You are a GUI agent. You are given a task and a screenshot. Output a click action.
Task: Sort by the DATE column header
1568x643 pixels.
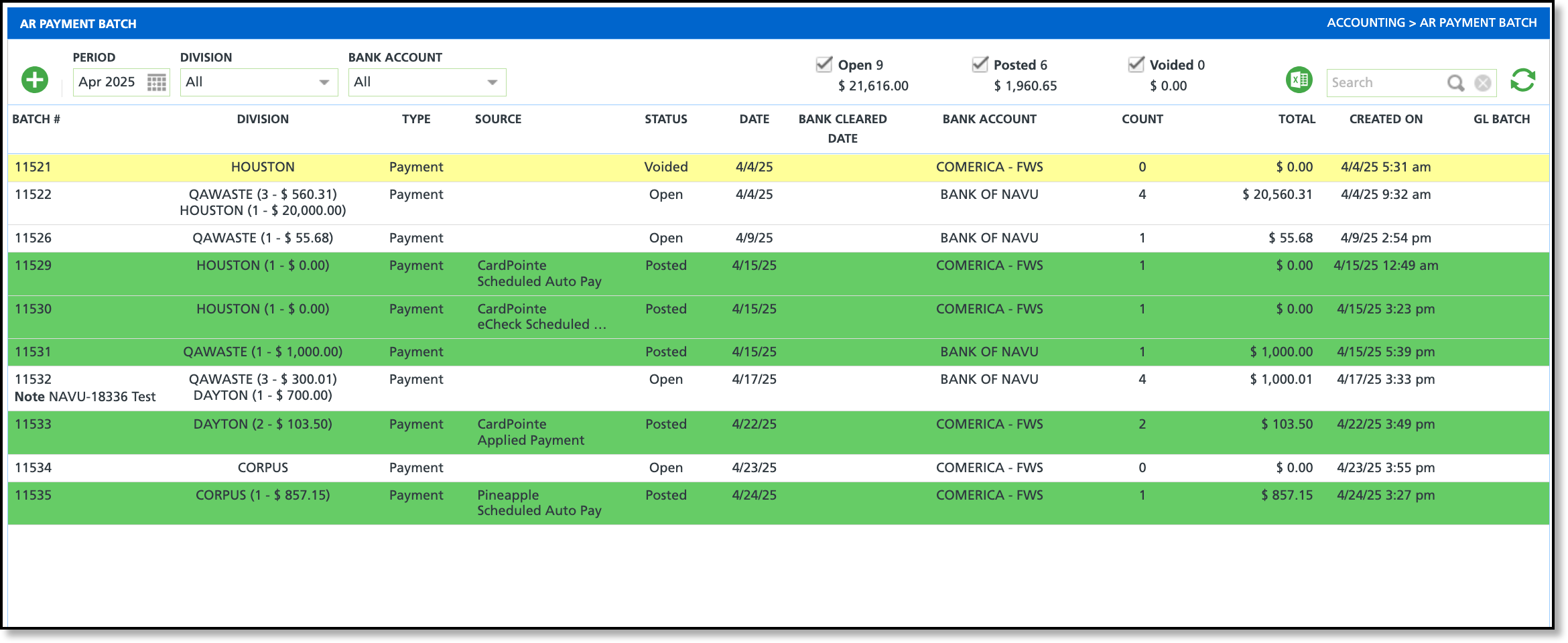coord(755,119)
